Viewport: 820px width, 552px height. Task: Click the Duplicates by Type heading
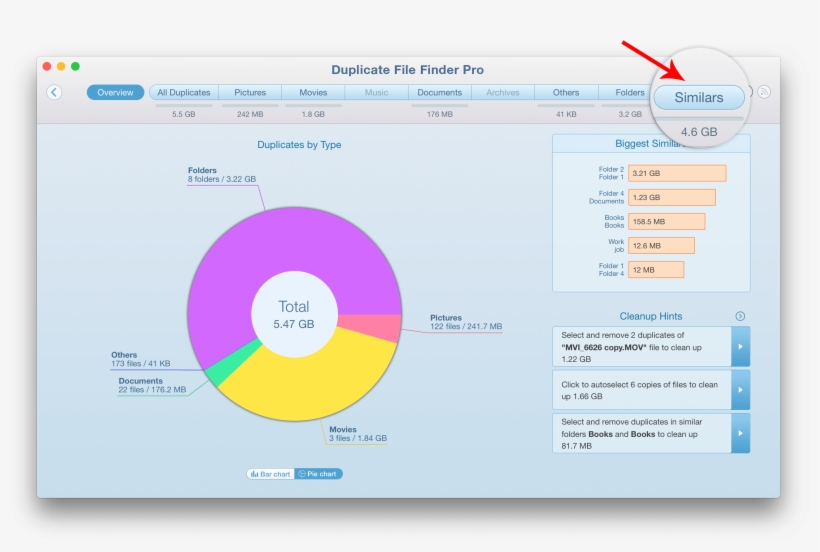tap(299, 145)
